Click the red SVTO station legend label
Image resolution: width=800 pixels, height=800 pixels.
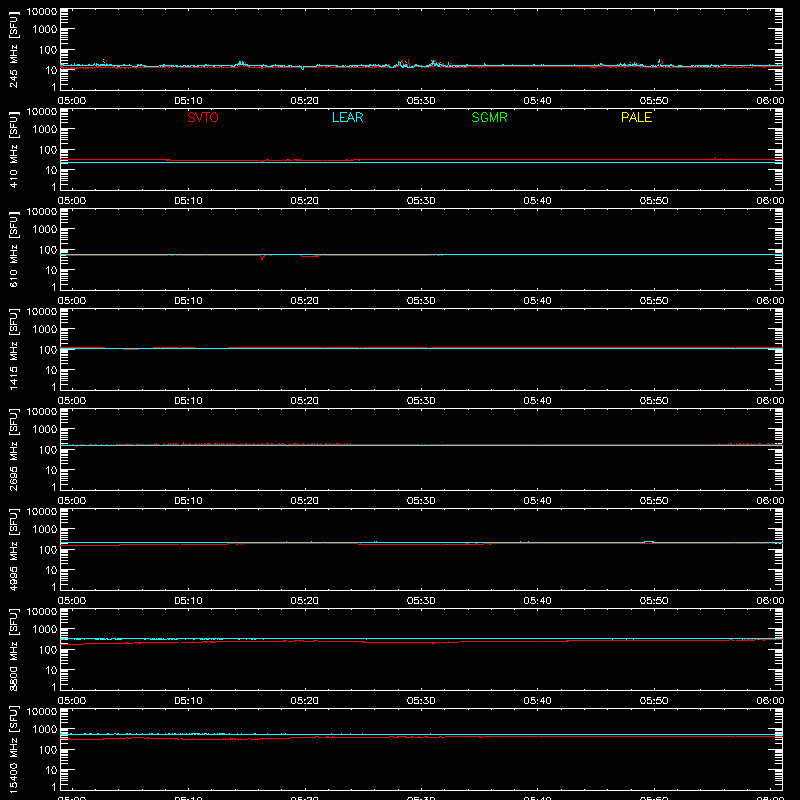point(203,117)
